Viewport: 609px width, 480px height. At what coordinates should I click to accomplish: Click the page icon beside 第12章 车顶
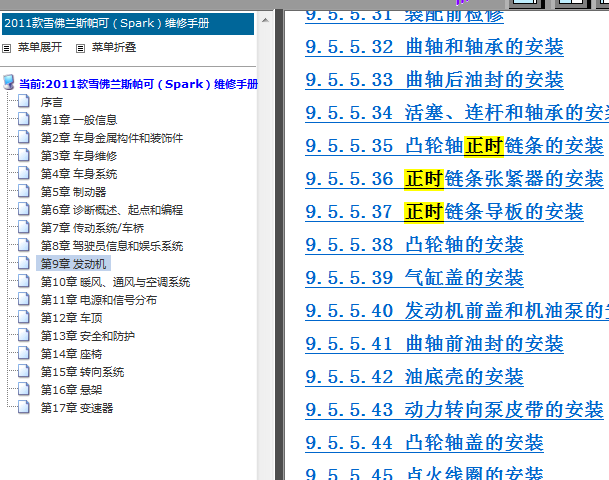24,317
